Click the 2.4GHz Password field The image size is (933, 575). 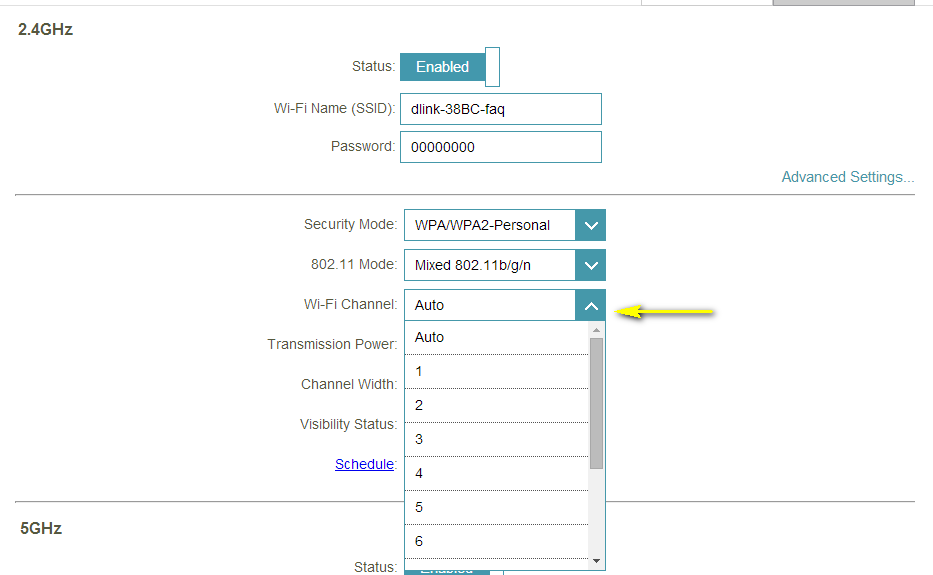point(500,147)
